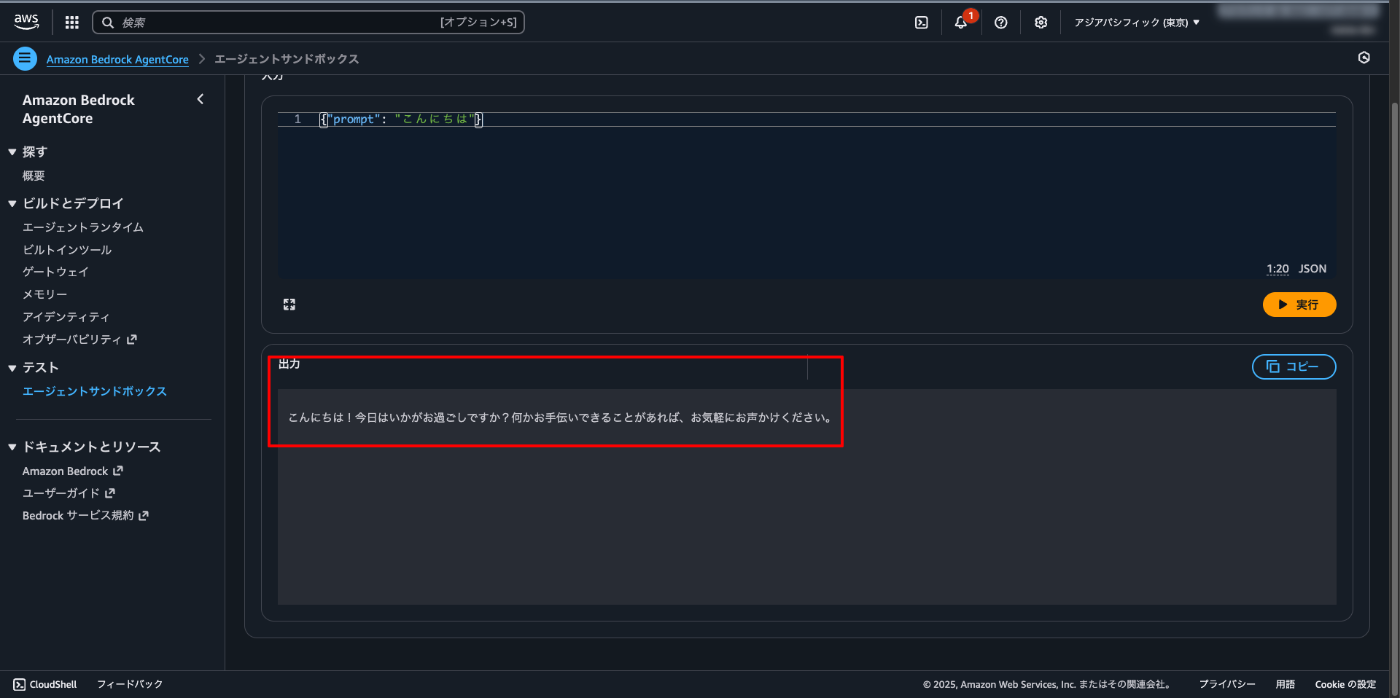
Task: Open console settings gear
Action: (x=1041, y=22)
